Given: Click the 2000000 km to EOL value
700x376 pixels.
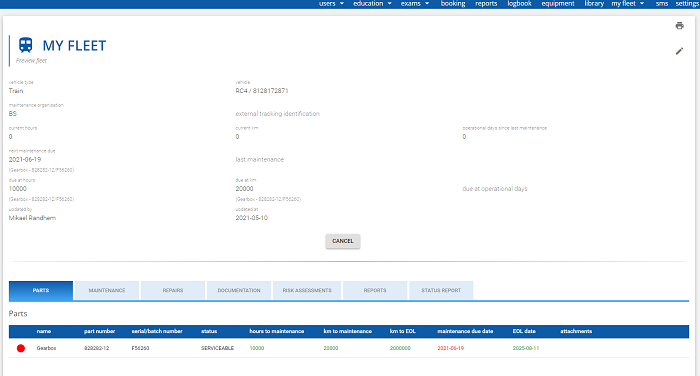Looking at the screenshot, I should pyautogui.click(x=400, y=348).
